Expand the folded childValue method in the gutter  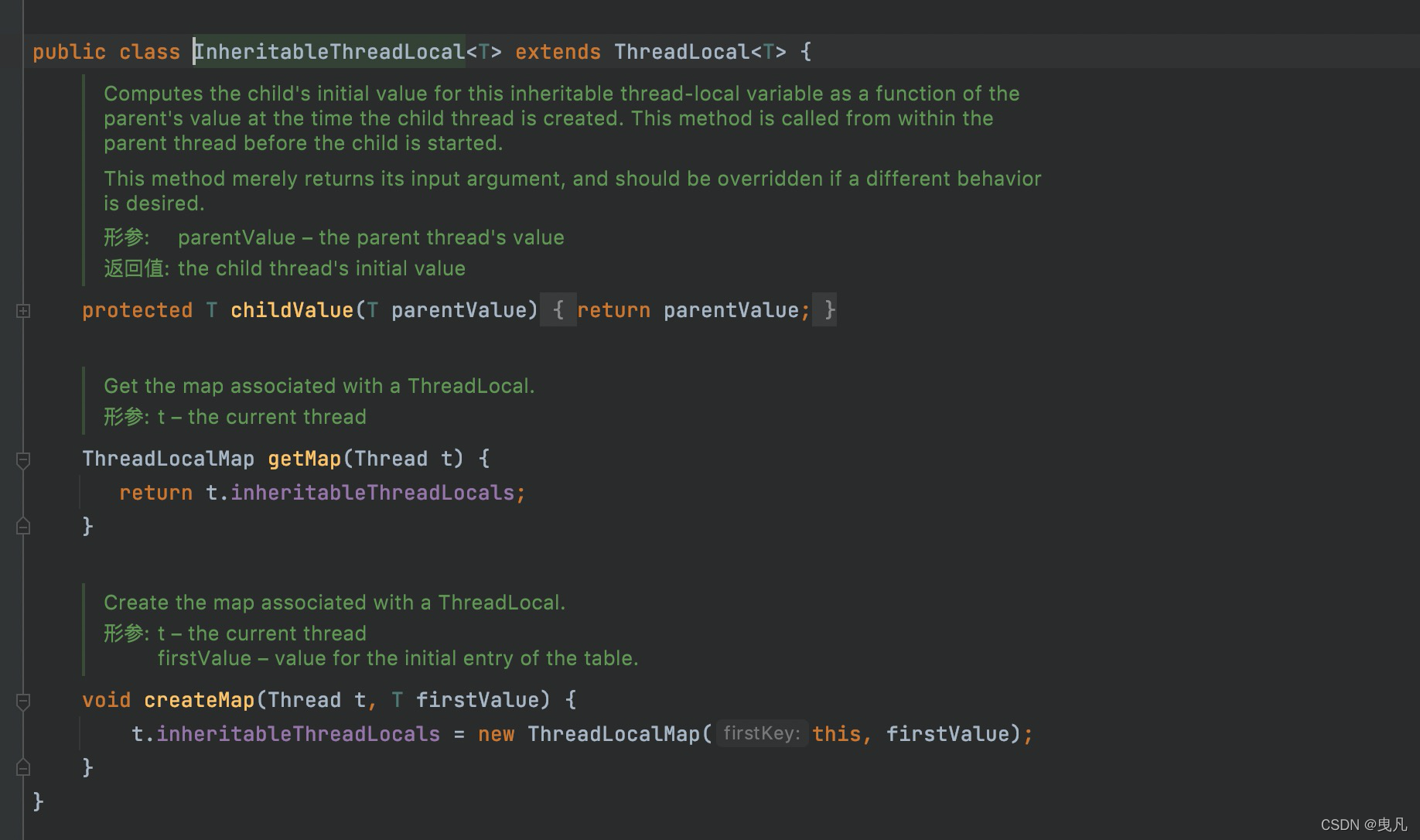click(x=23, y=311)
